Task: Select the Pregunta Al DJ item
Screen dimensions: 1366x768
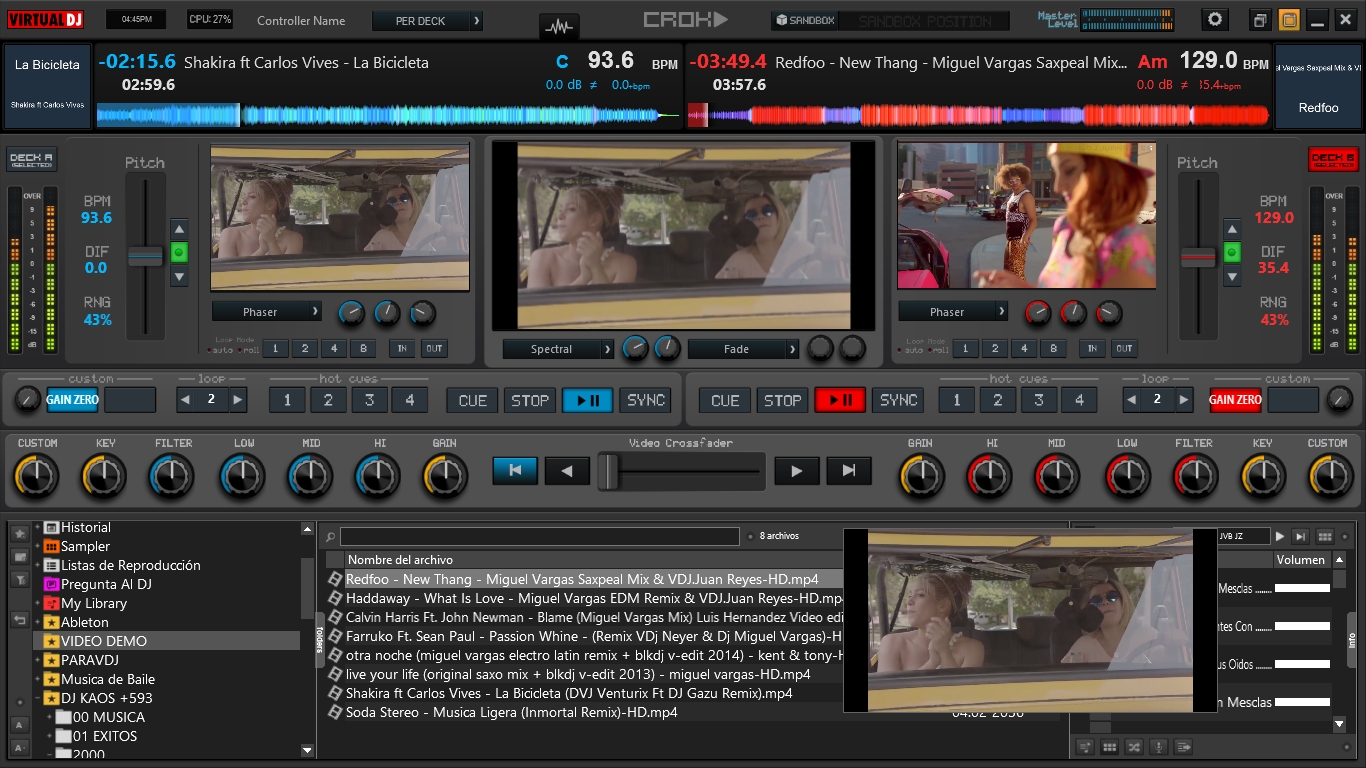Action: pos(106,584)
